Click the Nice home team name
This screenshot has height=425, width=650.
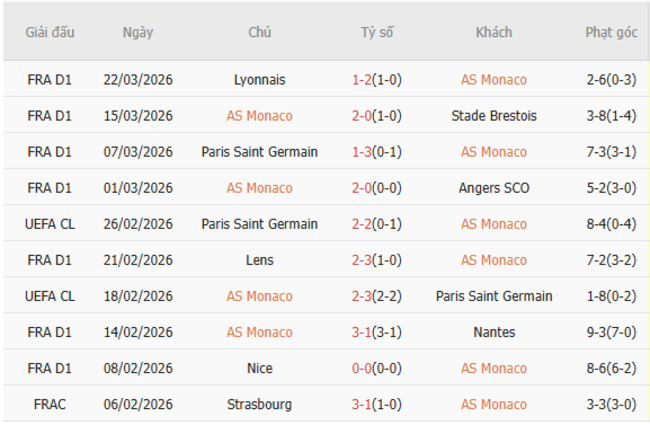point(259,368)
